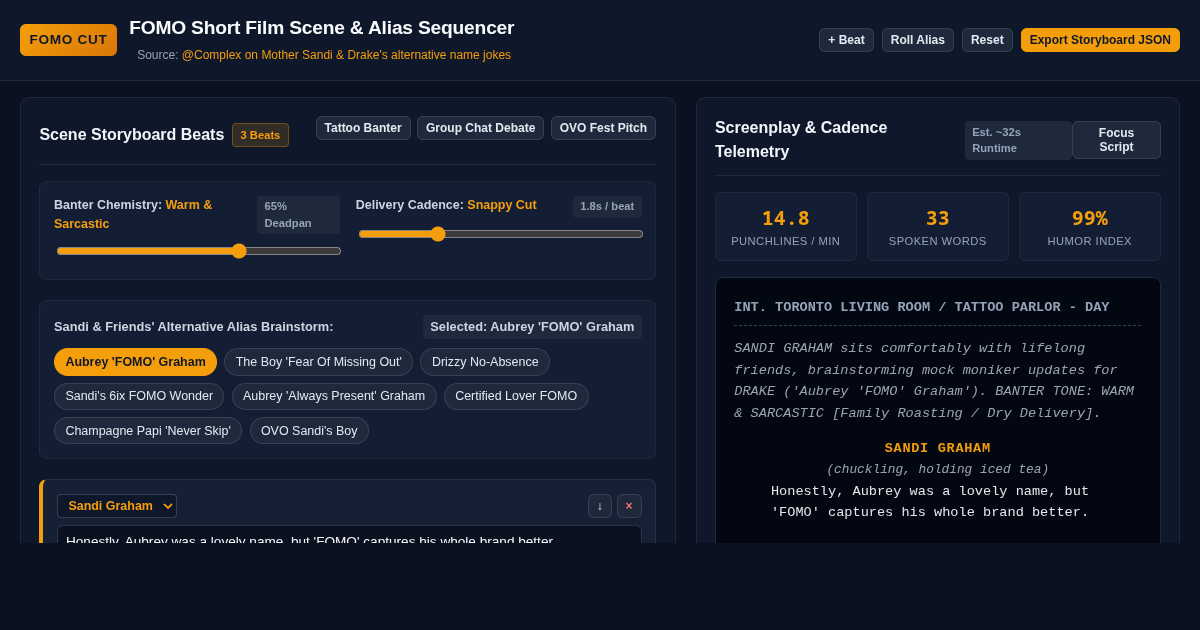Select alias Aubrey 'Always Present' Graham
1200x630 pixels.
[334, 396]
